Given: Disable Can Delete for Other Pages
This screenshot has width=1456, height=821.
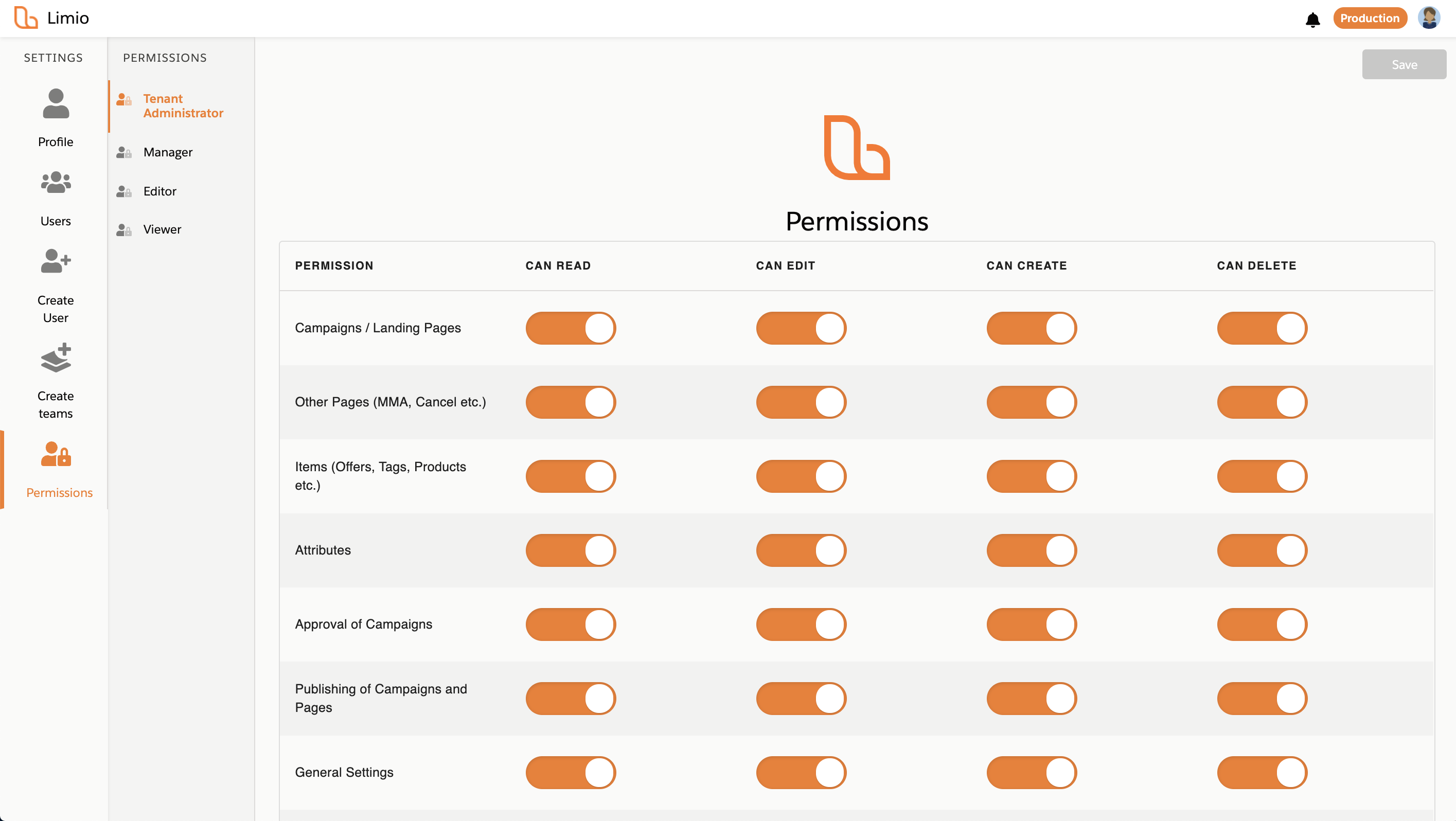Looking at the screenshot, I should click(x=1262, y=402).
